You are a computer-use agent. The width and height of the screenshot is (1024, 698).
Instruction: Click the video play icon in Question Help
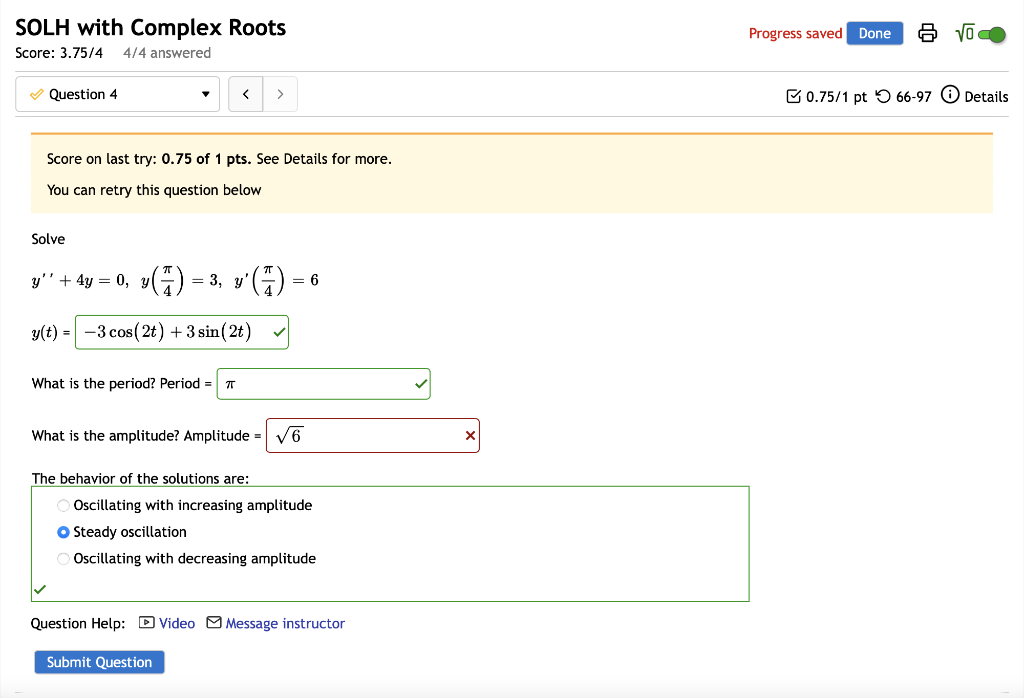click(x=147, y=623)
